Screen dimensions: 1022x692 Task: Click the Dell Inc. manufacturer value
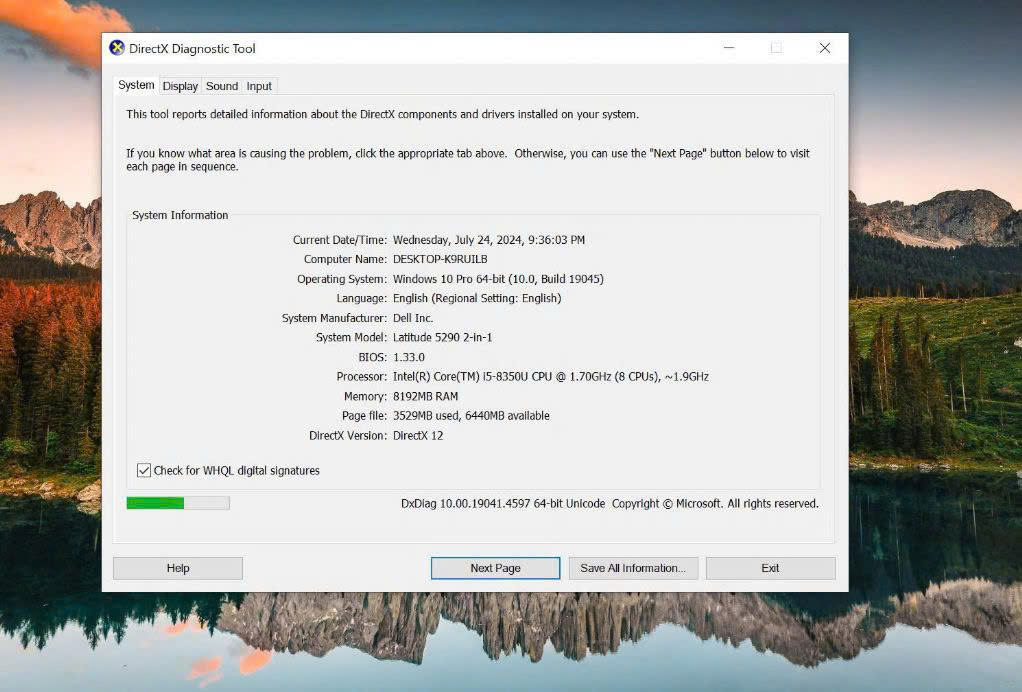(413, 318)
